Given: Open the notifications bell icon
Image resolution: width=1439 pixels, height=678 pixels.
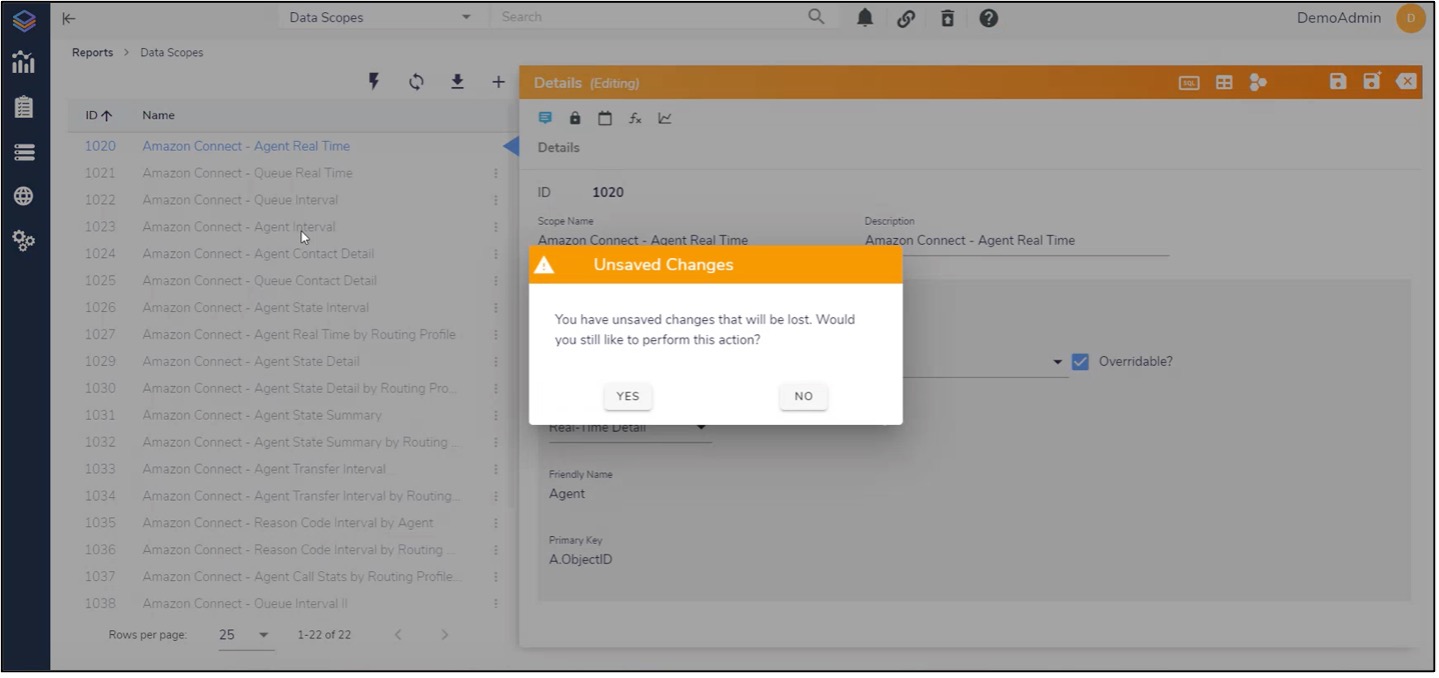Looking at the screenshot, I should tap(865, 18).
